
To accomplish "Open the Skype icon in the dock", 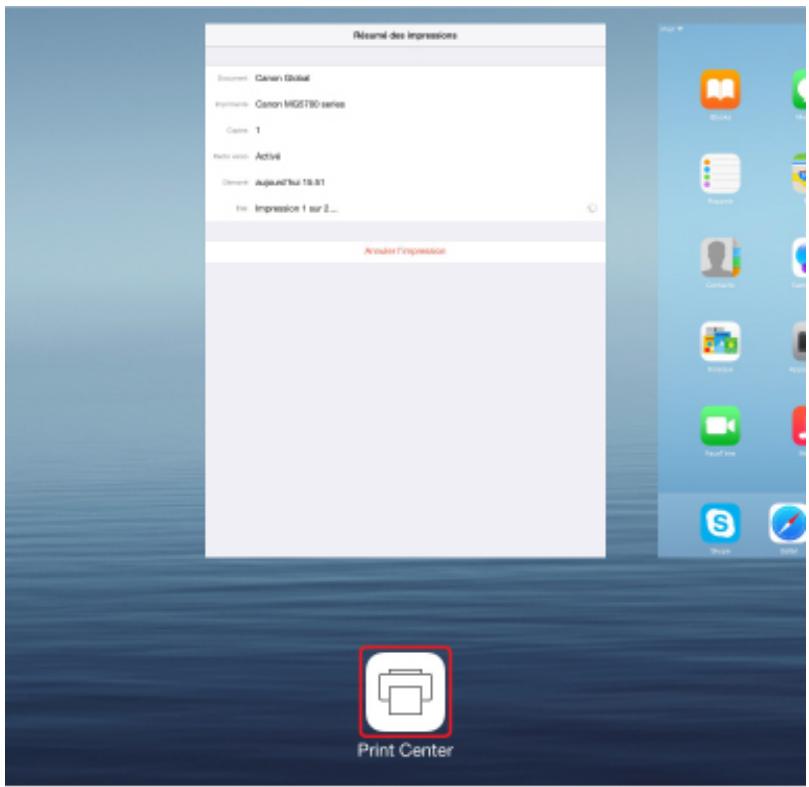I will click(x=720, y=523).
